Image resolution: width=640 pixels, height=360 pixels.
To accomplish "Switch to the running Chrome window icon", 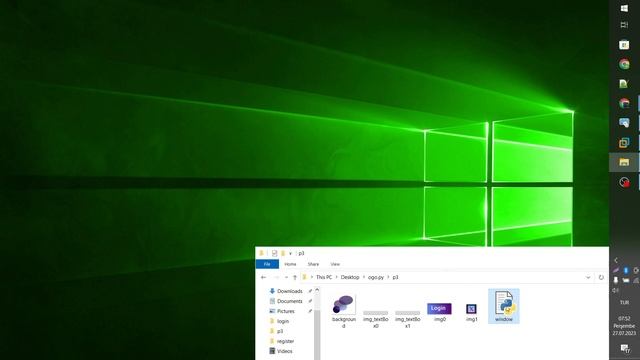I will (624, 103).
